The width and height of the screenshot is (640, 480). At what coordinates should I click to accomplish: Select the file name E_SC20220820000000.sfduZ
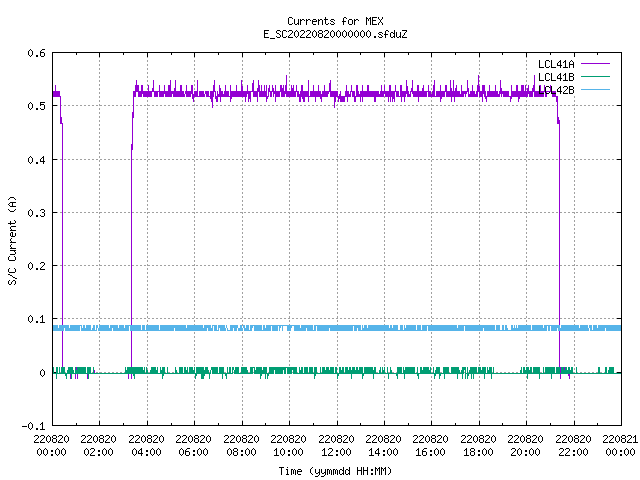click(x=335, y=34)
